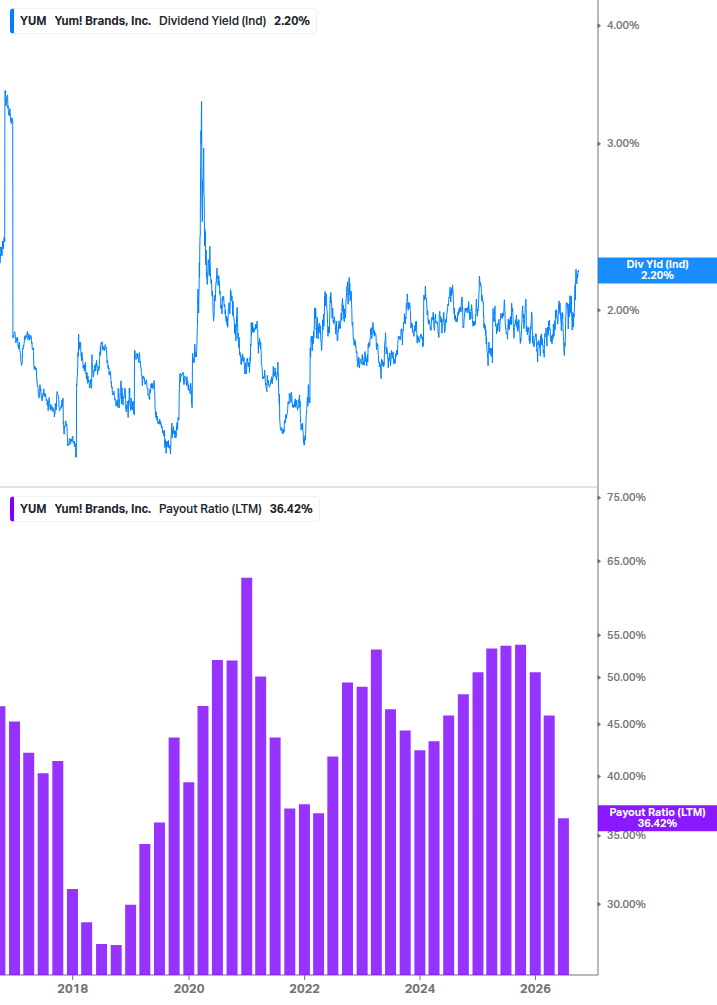The height and width of the screenshot is (1005, 717).
Task: Click the purple Payout Ratio (LTM) 36.42% axis tag
Action: (x=657, y=818)
